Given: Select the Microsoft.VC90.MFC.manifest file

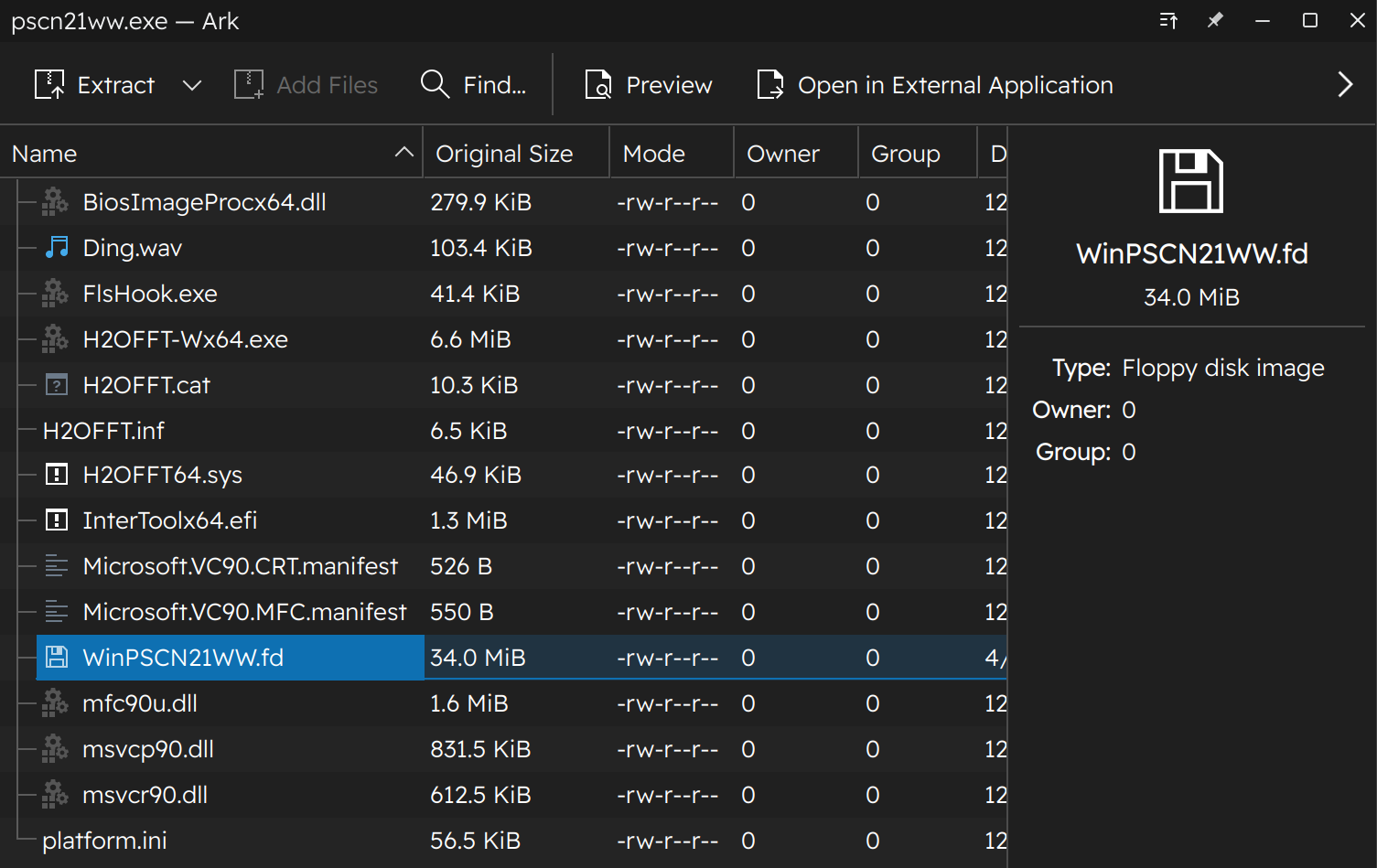Looking at the screenshot, I should 244,612.
